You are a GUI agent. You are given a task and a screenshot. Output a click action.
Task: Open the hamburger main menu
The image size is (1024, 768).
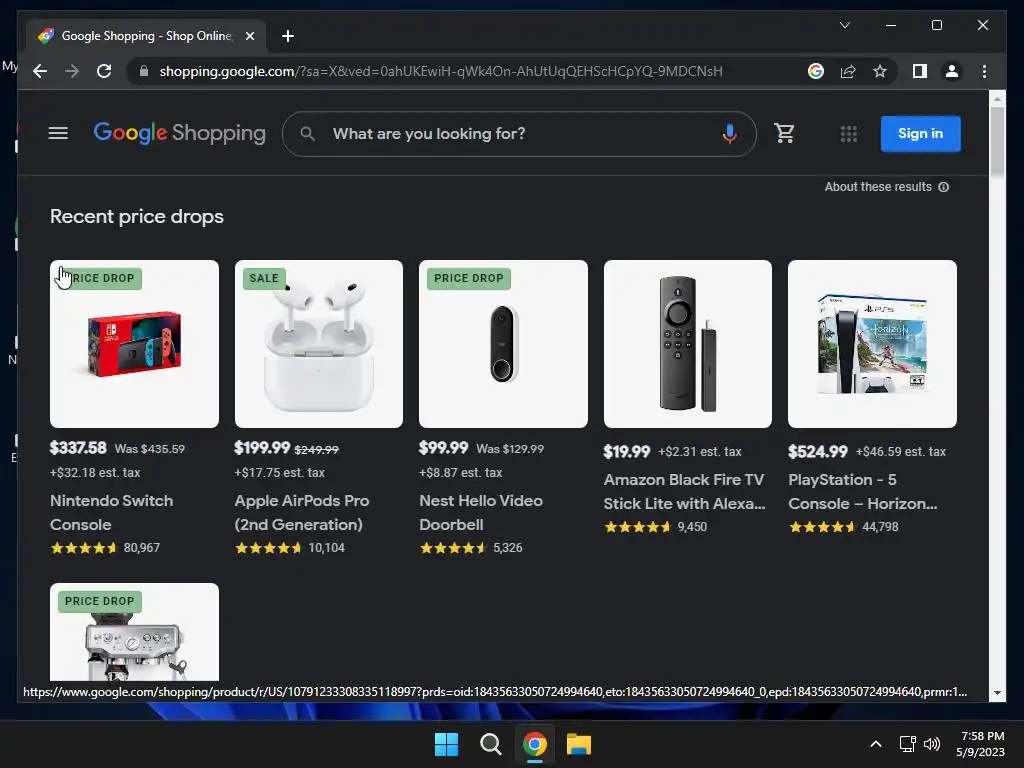coord(58,133)
